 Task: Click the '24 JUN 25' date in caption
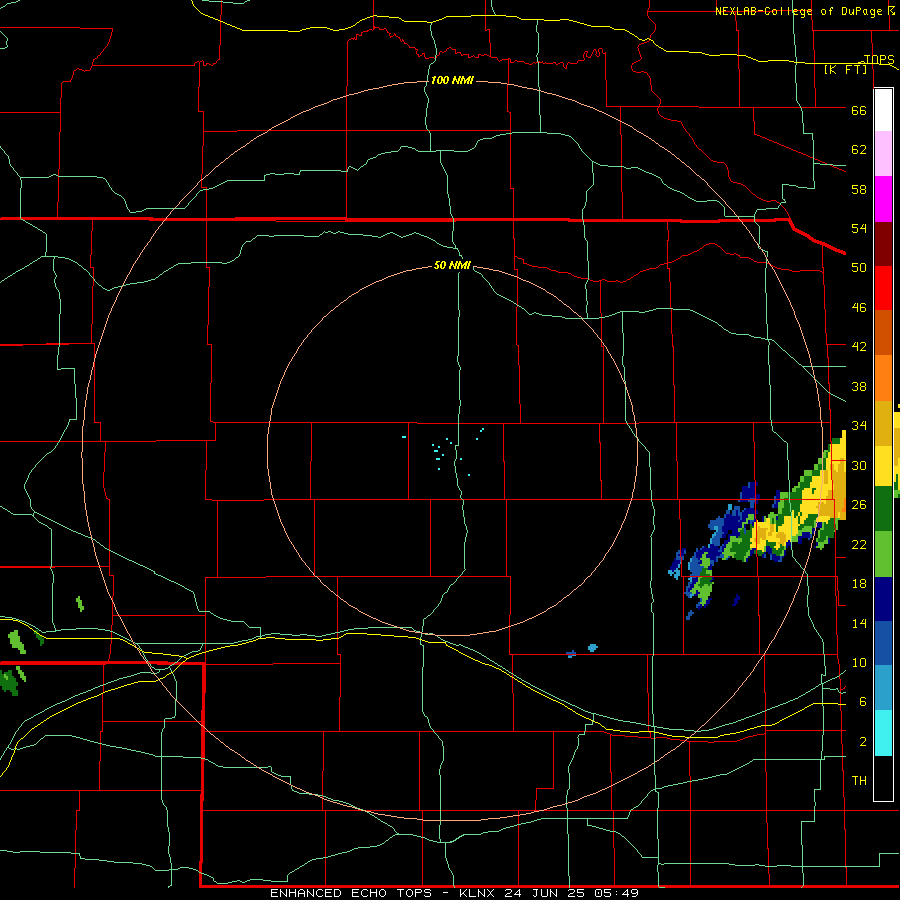tap(546, 893)
